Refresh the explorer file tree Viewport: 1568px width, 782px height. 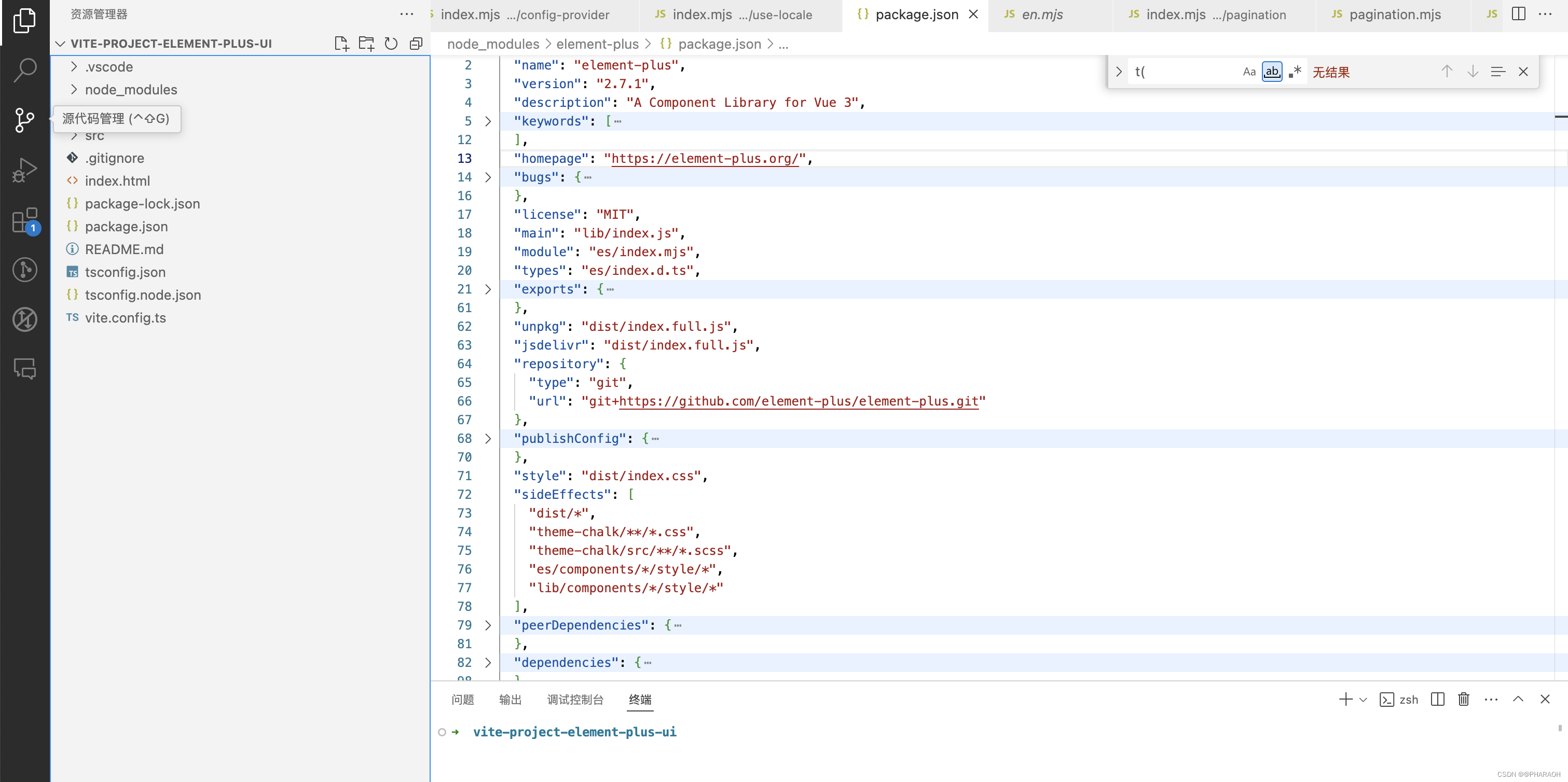click(x=391, y=43)
